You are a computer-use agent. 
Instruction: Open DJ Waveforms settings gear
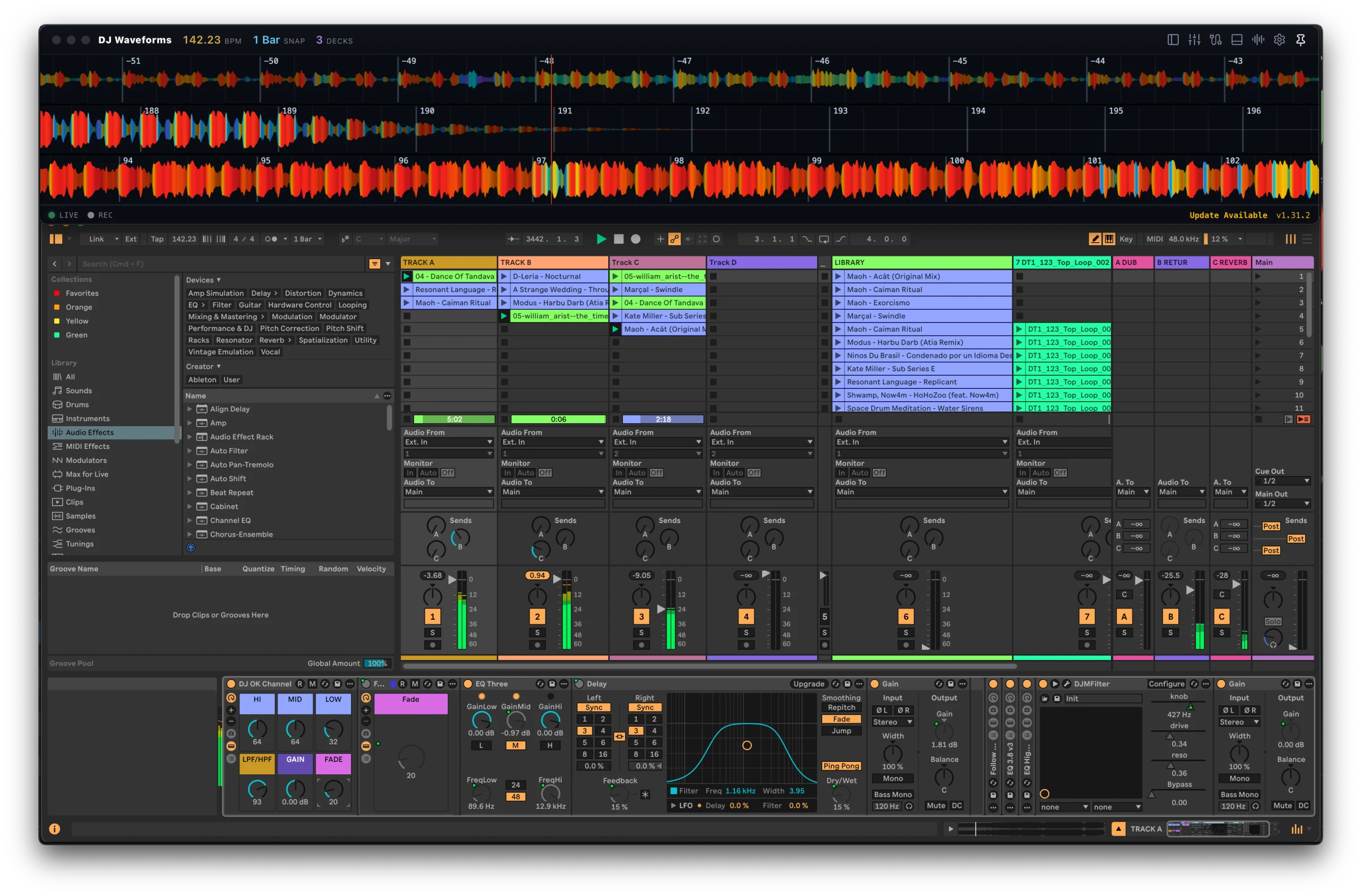[x=1279, y=40]
